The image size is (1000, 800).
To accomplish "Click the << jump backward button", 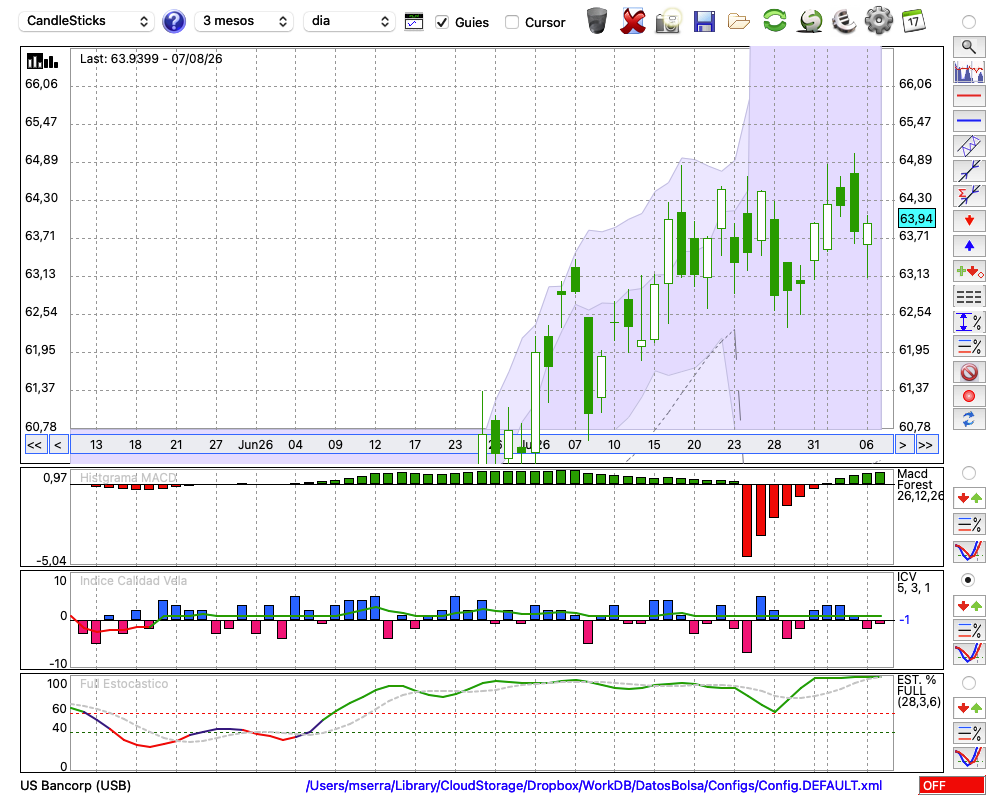I will click(35, 445).
